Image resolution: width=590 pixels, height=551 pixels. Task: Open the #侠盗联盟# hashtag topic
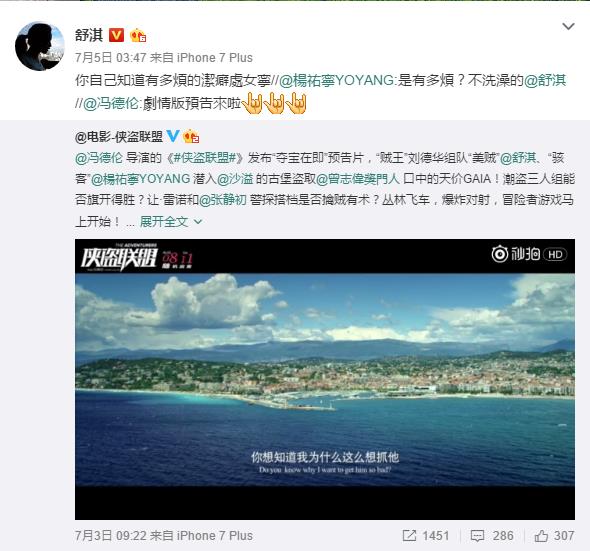click(204, 158)
